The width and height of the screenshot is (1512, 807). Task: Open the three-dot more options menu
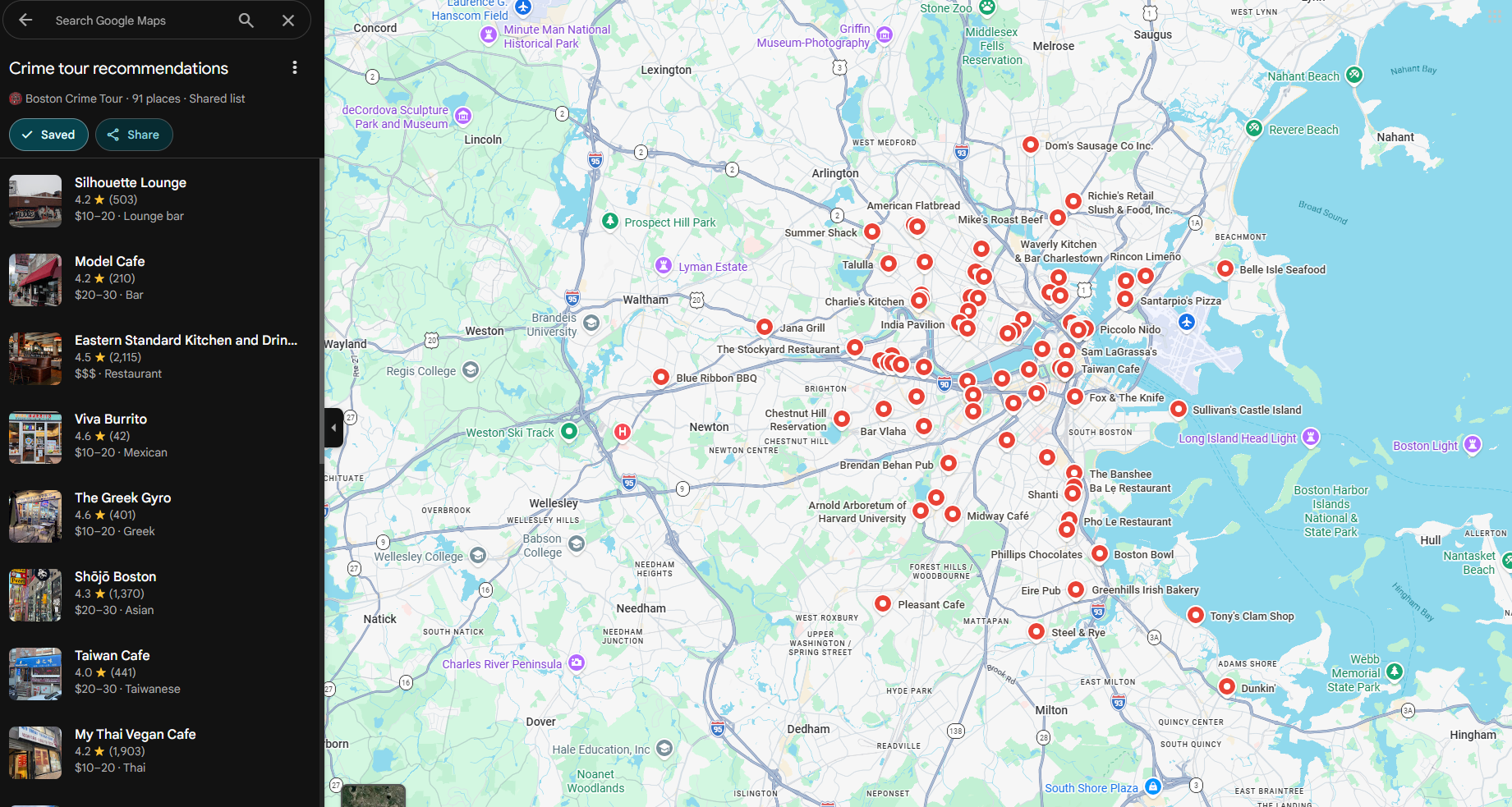coord(295,68)
